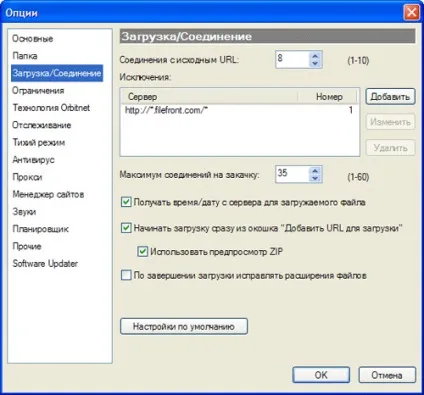Click the Добавить button
Image resolution: width=424 pixels, height=395 pixels.
click(390, 97)
